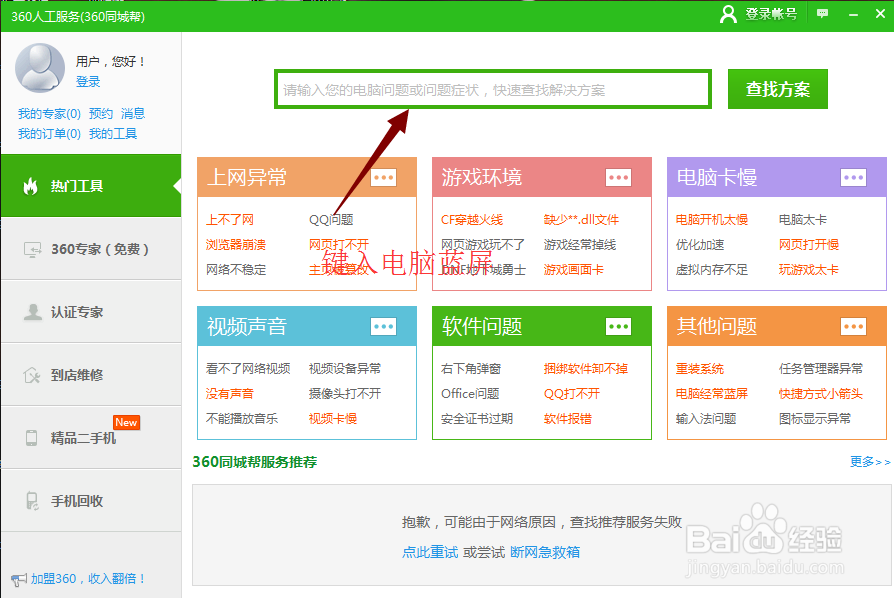The width and height of the screenshot is (894, 598).
Task: Click 加盟360，收入翻倍 link
Action: pyautogui.click(x=88, y=579)
